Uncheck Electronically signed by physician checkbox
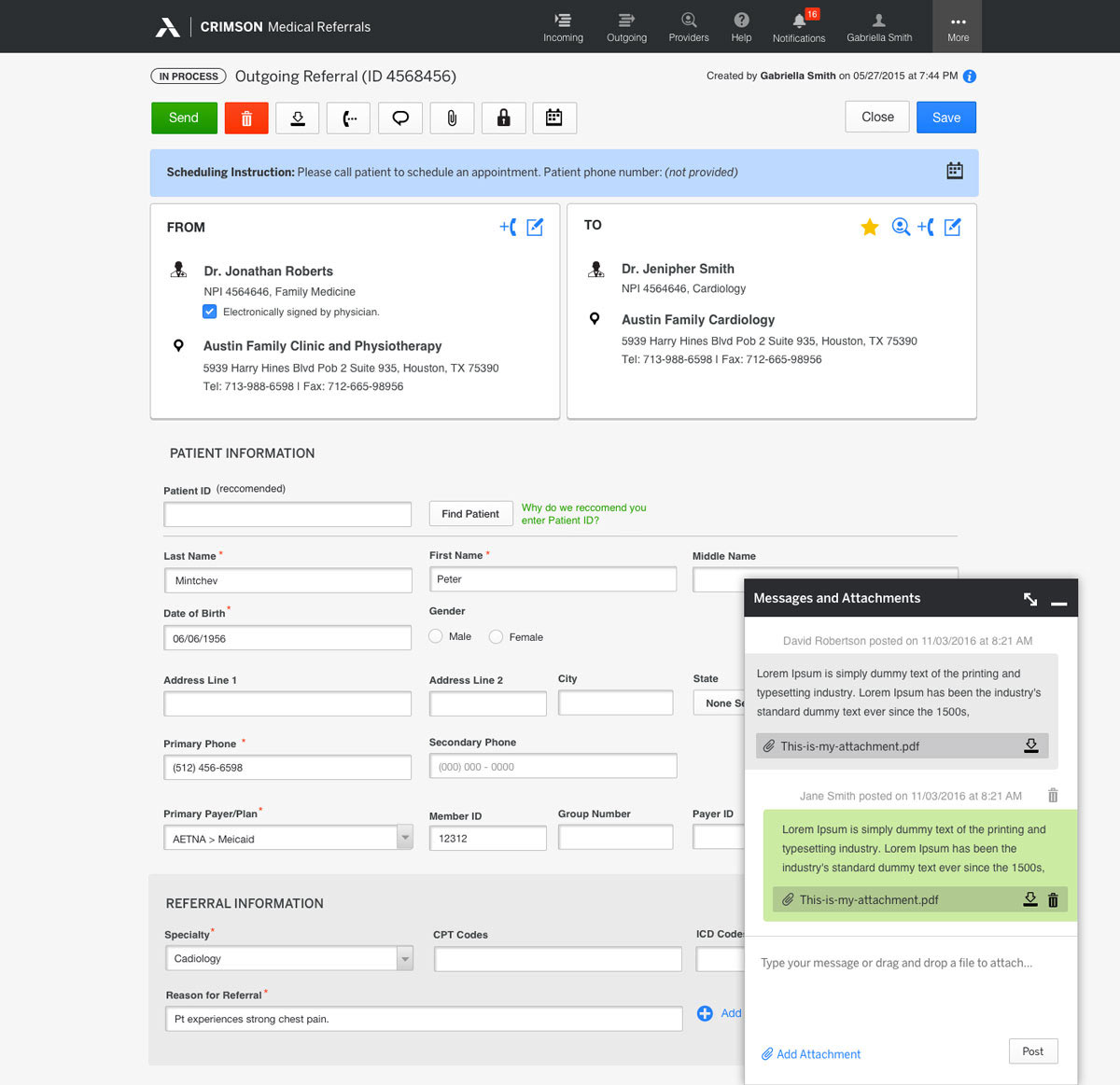 pos(210,312)
